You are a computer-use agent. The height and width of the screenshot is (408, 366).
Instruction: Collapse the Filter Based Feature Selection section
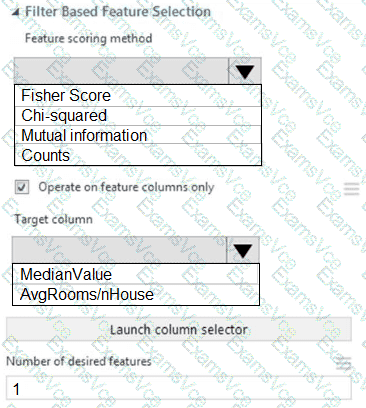tap(15, 13)
